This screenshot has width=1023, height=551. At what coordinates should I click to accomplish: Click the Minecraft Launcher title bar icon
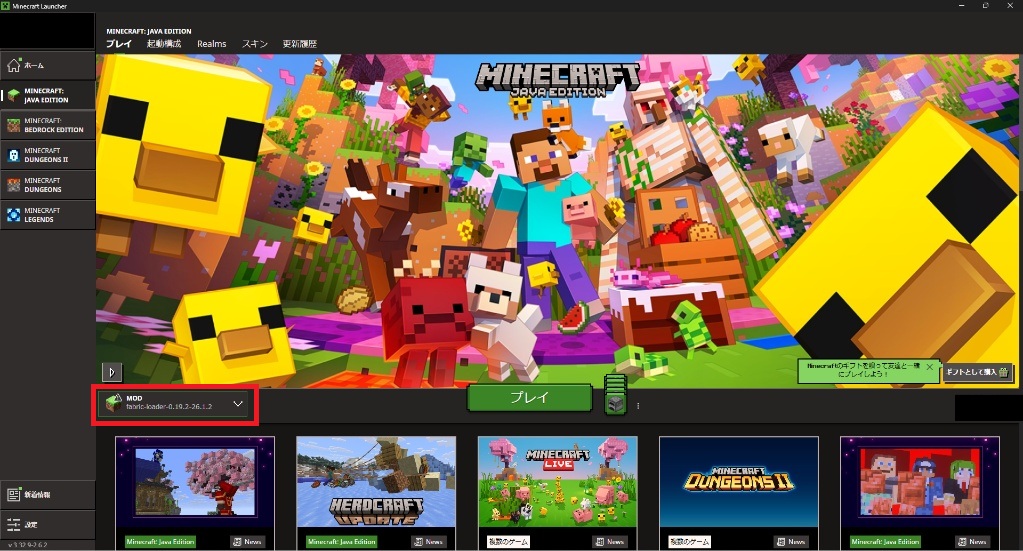click(6, 6)
